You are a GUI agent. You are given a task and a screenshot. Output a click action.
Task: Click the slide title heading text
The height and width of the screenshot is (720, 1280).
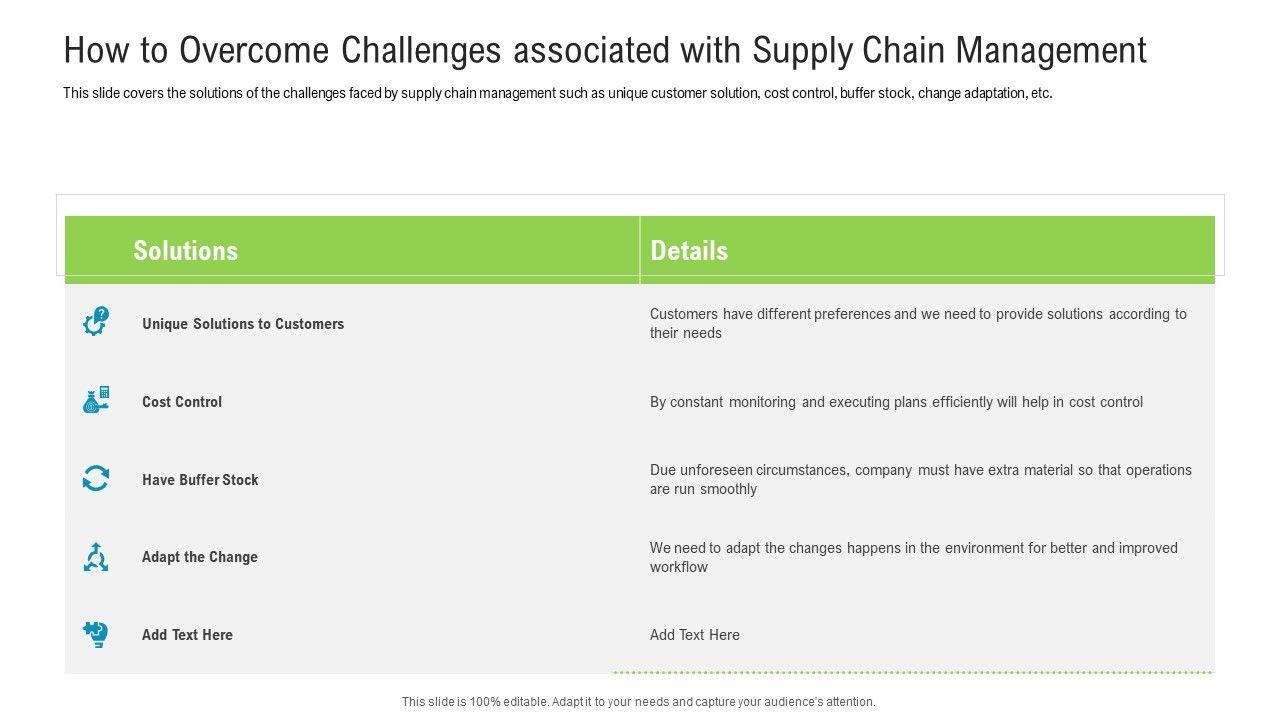605,50
